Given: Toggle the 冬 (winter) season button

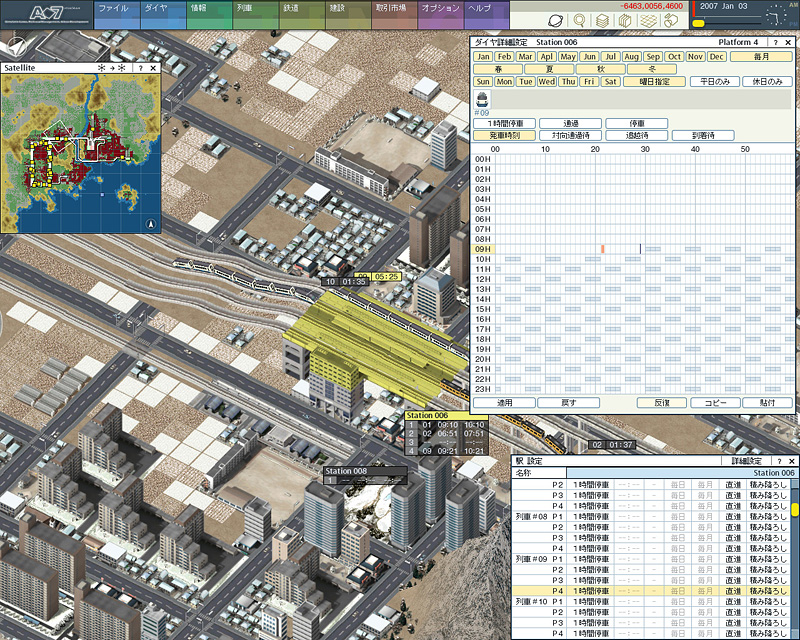Looking at the screenshot, I should pyautogui.click(x=652, y=69).
